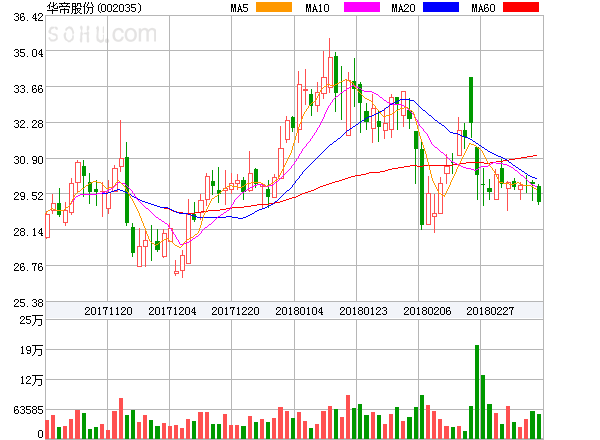Click the magenta MA10 legend swatch

362,7
